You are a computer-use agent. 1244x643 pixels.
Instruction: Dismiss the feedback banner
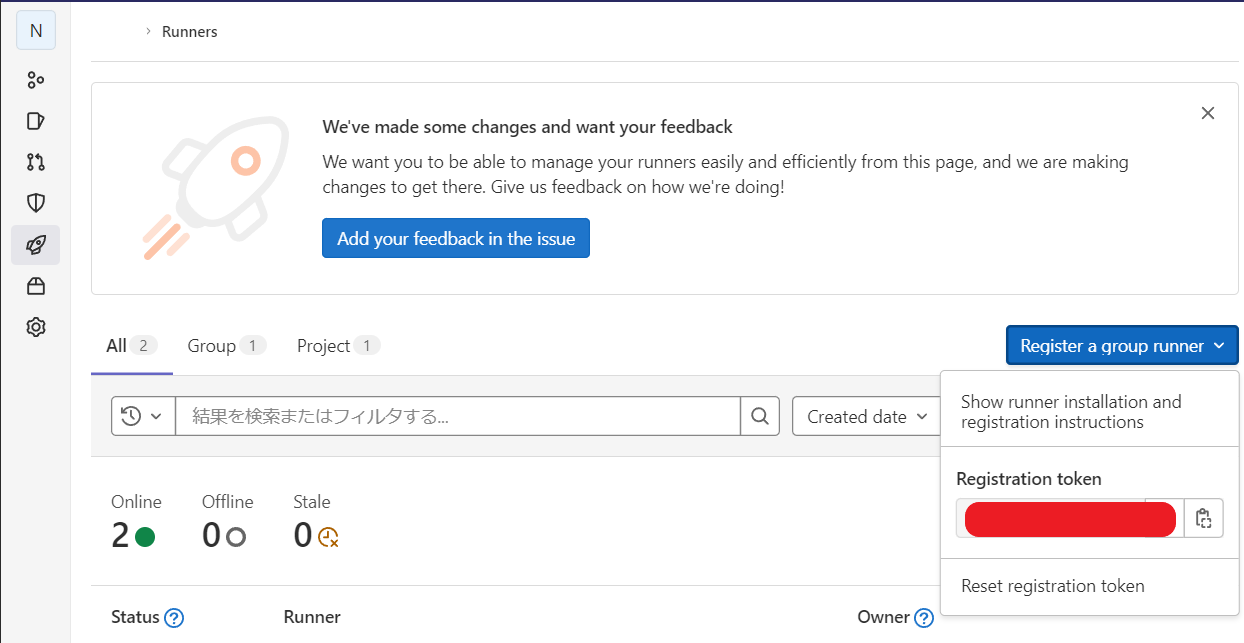click(x=1208, y=113)
